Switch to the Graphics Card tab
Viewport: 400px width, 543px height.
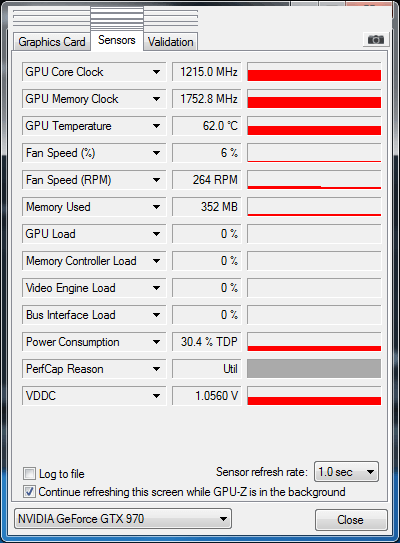[x=52, y=42]
